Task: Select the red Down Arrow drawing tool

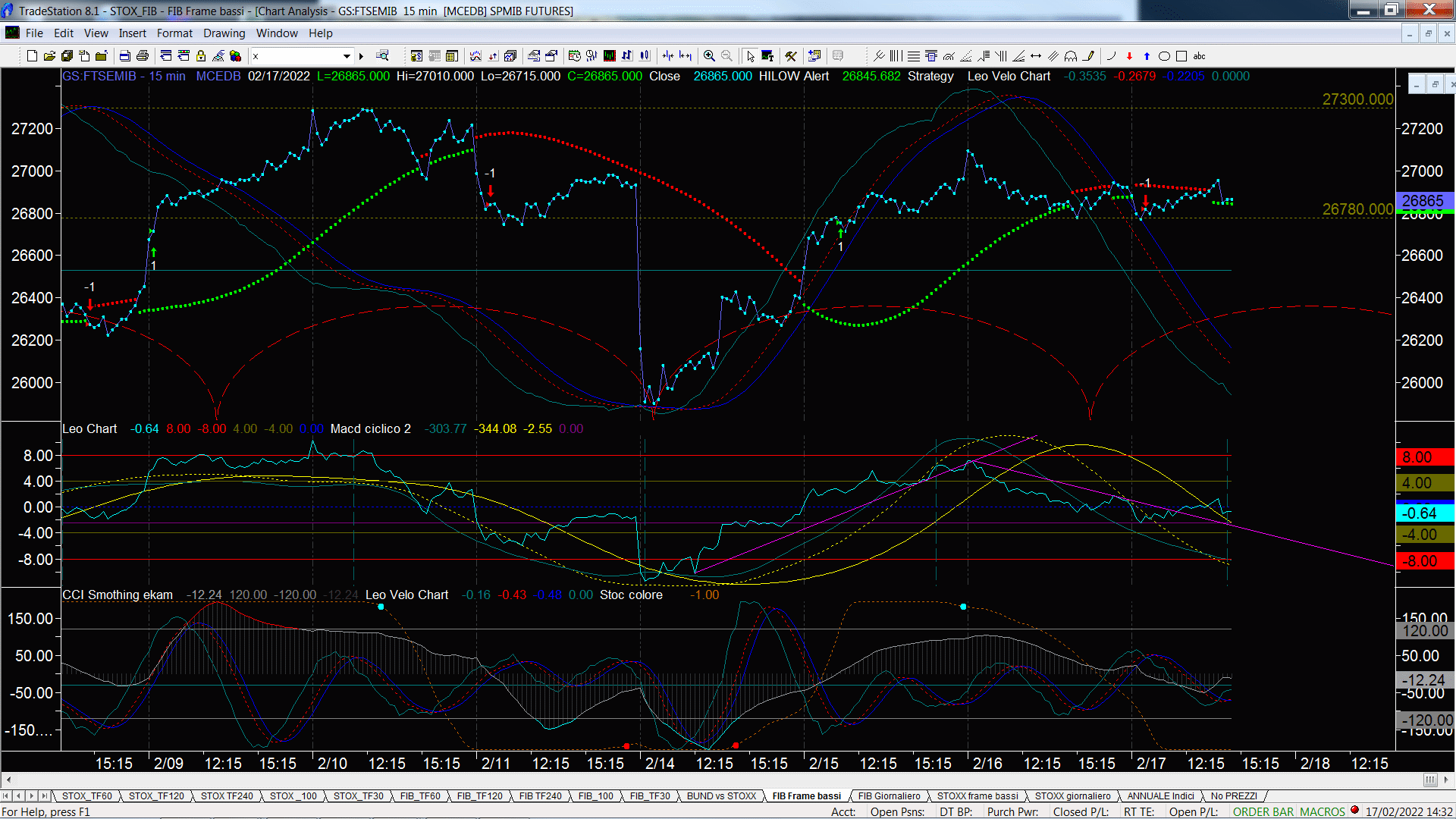Action: coord(1129,56)
